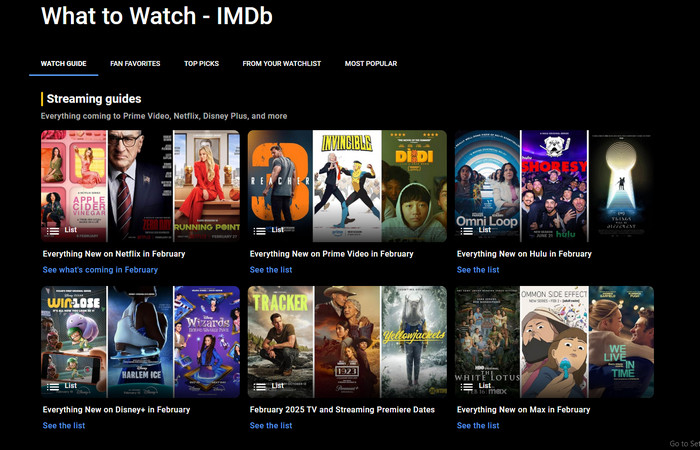Click the 1923 poster
700x450 pixels.
(347, 342)
